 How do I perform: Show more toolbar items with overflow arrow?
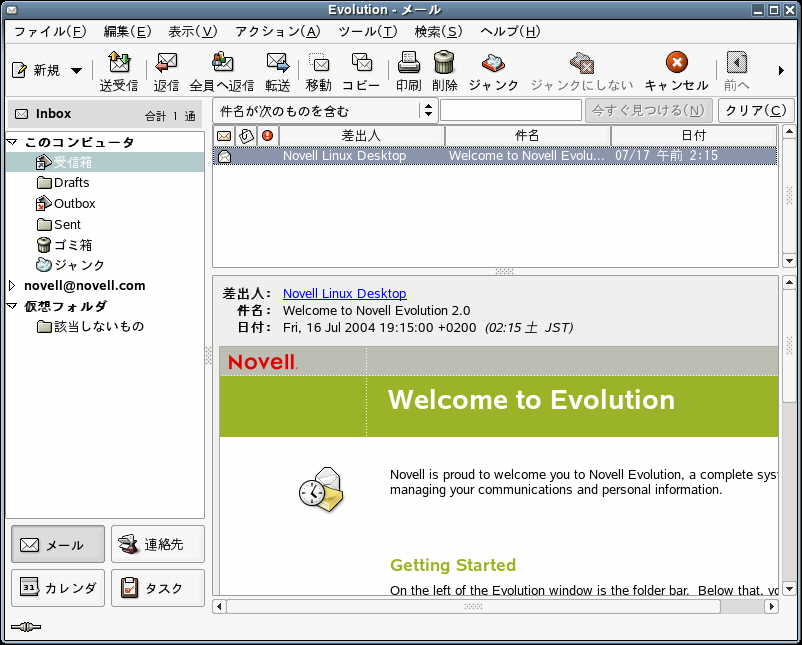pos(781,70)
